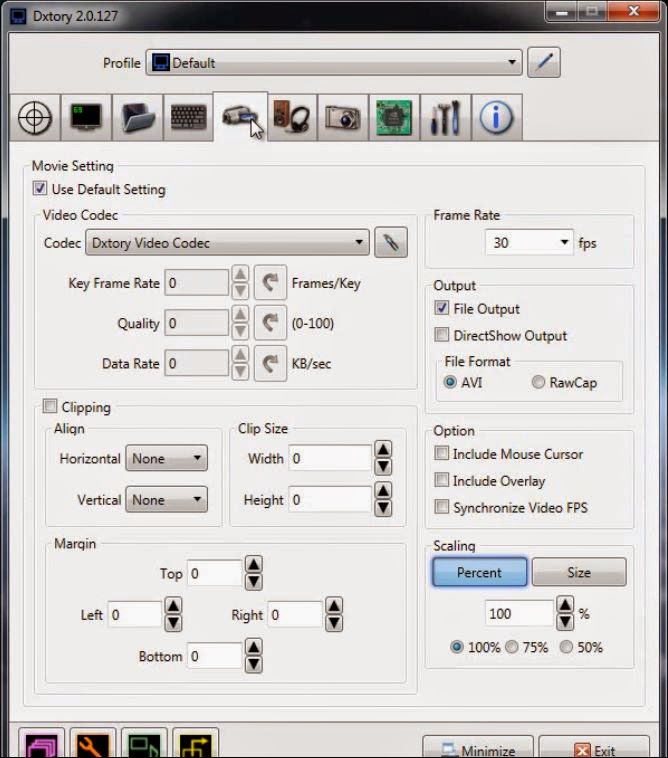
Task: Open the Overlay monitor tab
Action: 86,117
